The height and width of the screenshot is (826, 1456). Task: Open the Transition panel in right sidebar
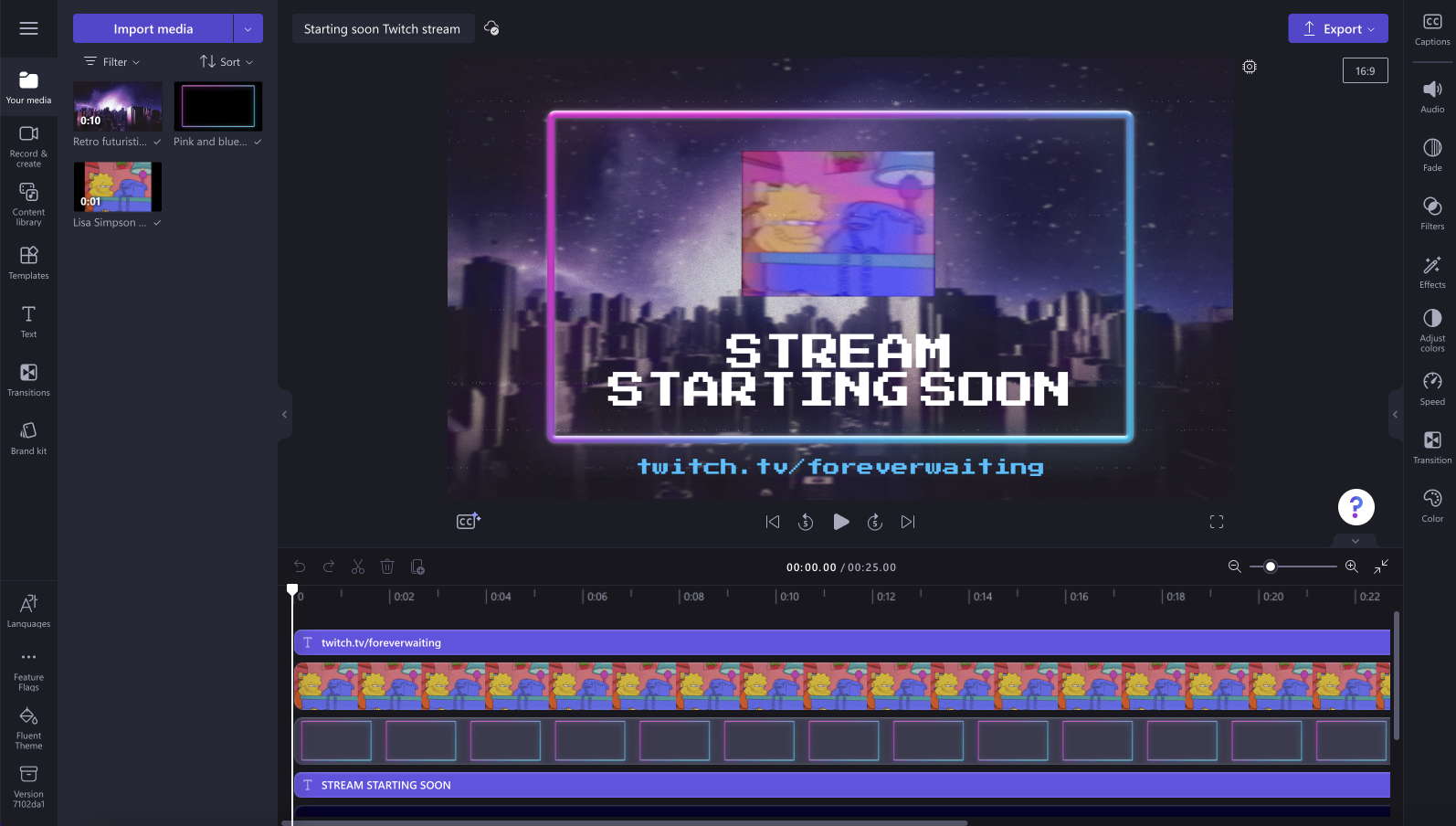click(x=1432, y=447)
